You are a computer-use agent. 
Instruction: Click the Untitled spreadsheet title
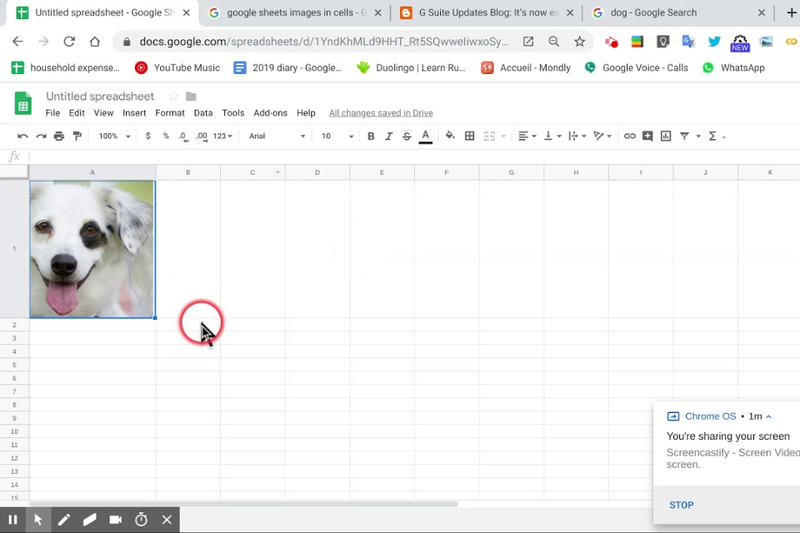pos(100,96)
